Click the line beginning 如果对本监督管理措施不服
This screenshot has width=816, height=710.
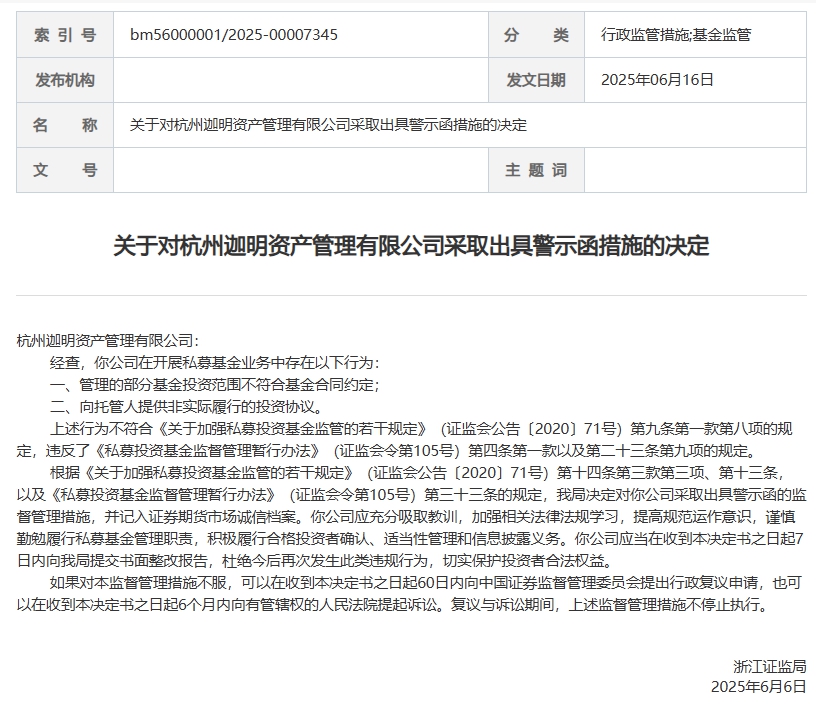click(426, 582)
